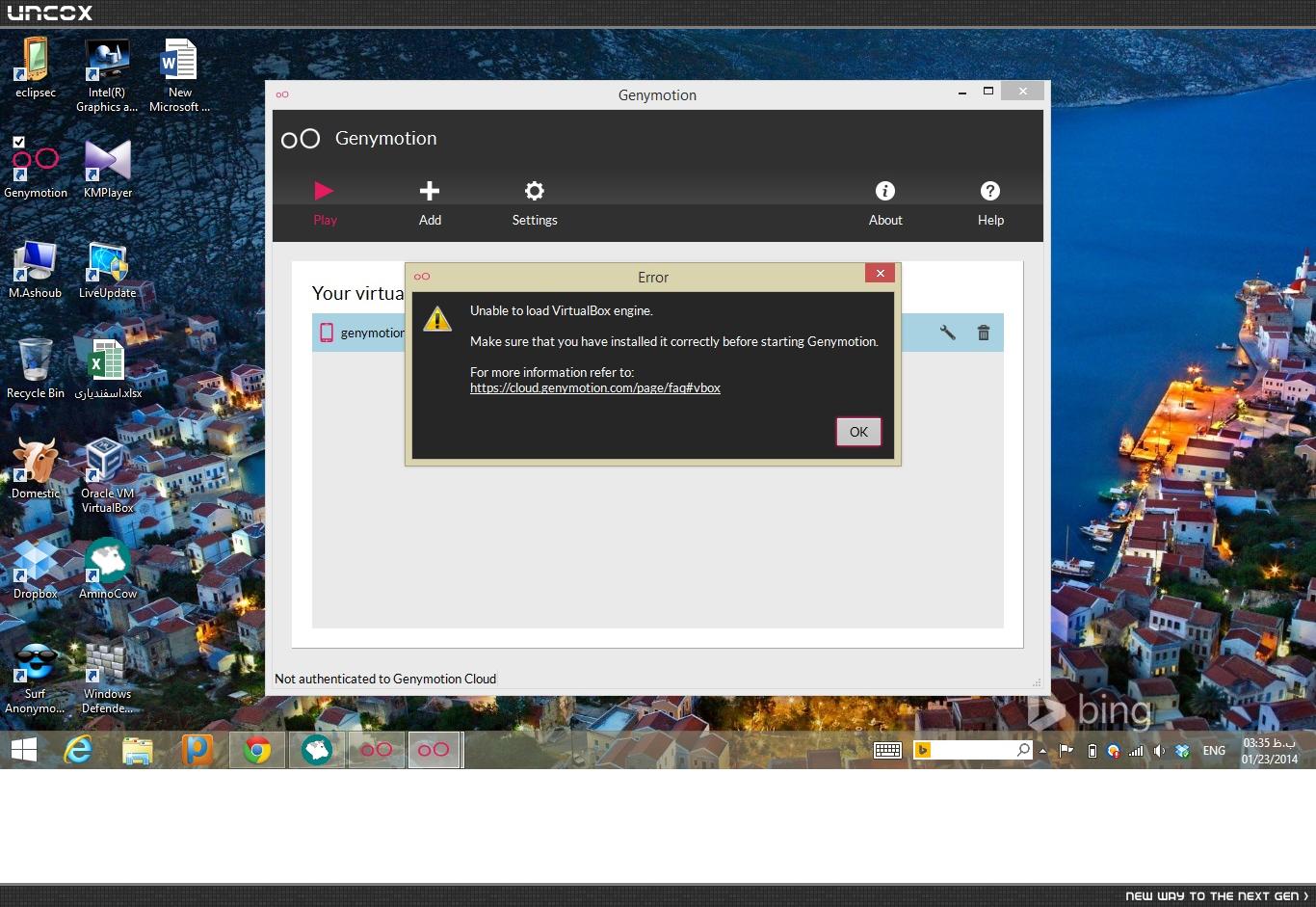Select the Surf Anonymous desktop shortcut
Viewport: 1316px width, 907px height.
[36, 678]
